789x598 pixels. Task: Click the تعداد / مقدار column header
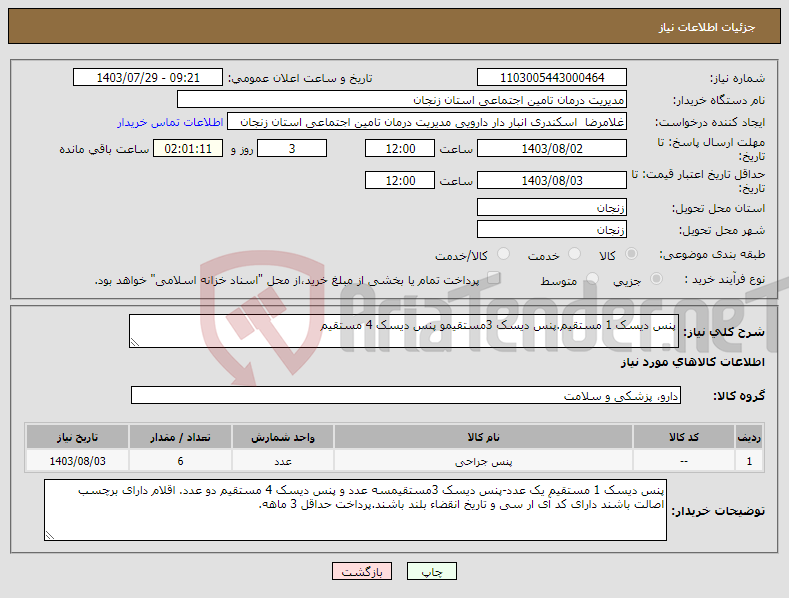(180, 437)
